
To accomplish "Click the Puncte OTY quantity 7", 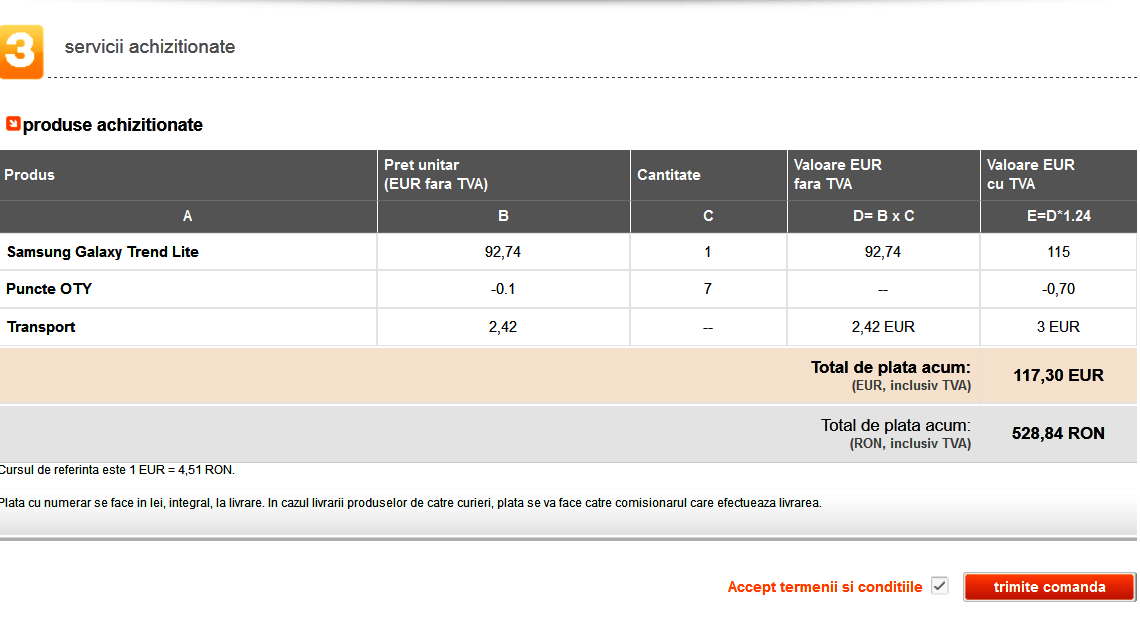I will 707,289.
